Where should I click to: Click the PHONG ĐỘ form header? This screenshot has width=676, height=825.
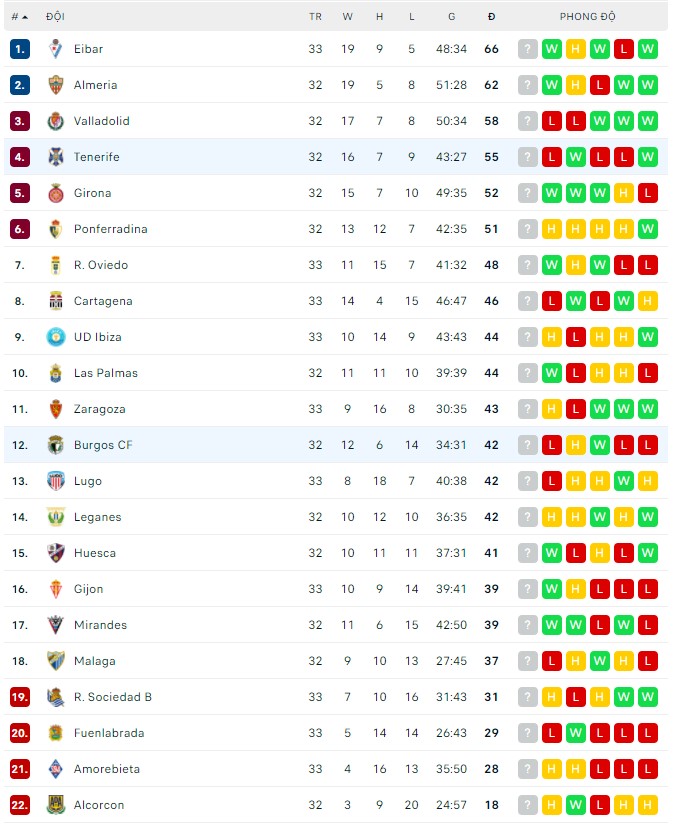[x=587, y=16]
